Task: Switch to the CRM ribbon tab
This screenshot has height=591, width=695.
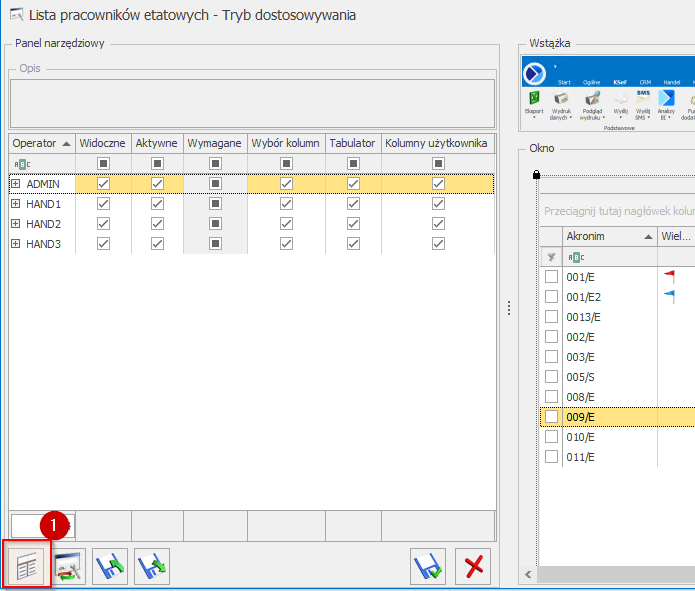Action: click(645, 82)
